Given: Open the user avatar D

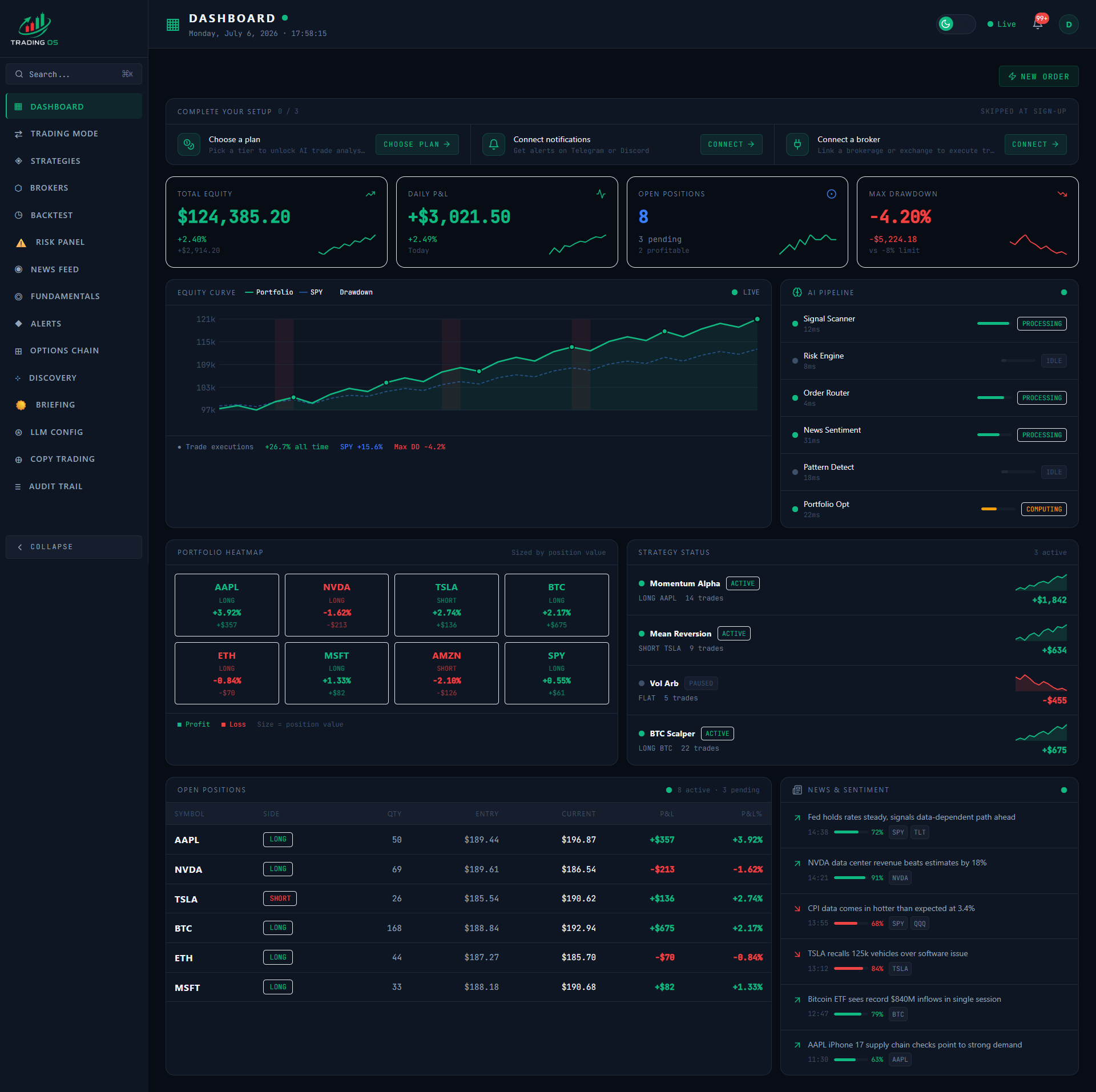Looking at the screenshot, I should coord(1068,24).
